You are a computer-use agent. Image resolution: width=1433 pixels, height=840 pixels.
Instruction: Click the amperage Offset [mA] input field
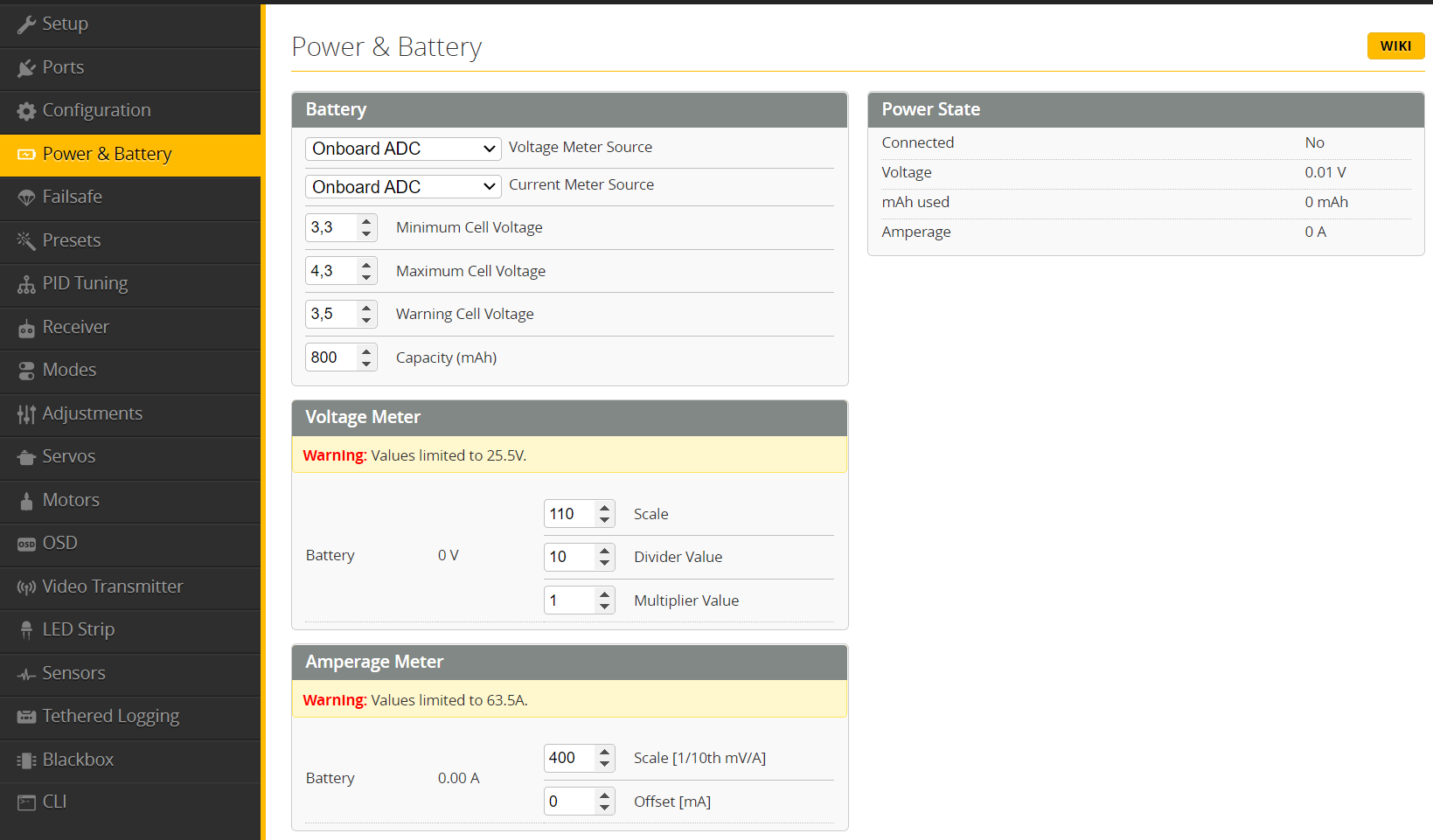[x=569, y=802]
